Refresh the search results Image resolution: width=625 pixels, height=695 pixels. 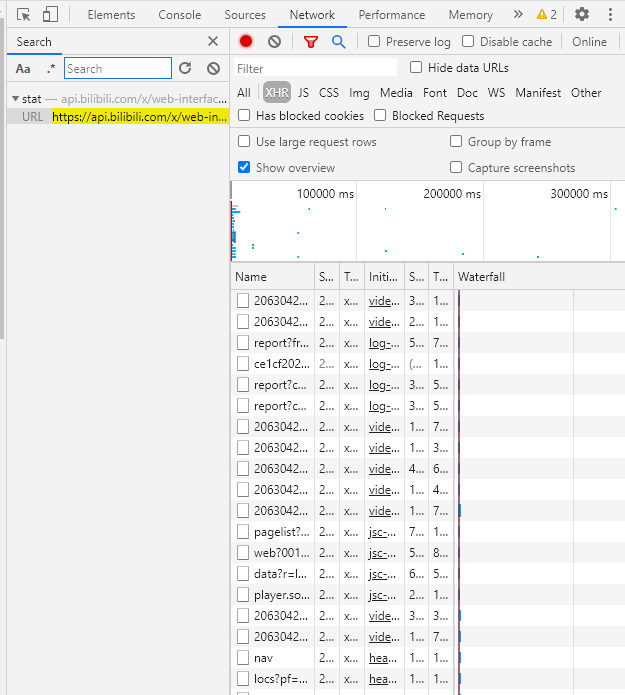(185, 68)
